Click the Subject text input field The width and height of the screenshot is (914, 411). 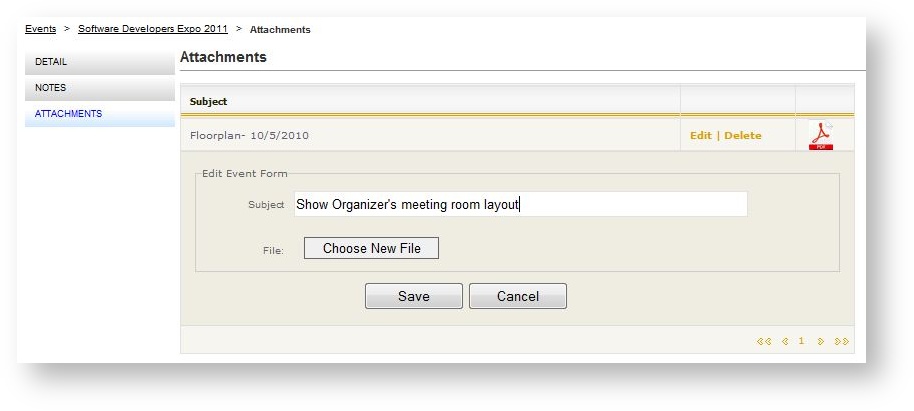(x=520, y=204)
